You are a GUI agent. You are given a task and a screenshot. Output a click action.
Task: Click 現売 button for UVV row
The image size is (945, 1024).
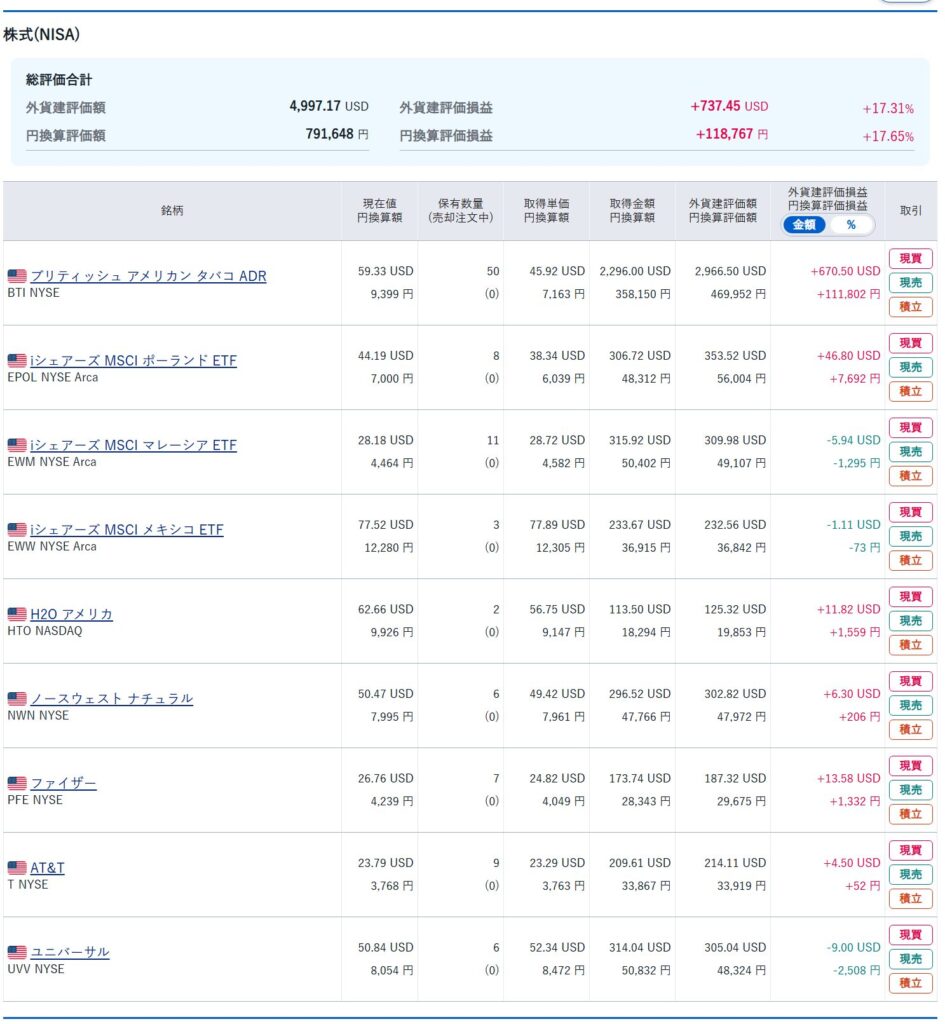click(x=910, y=959)
